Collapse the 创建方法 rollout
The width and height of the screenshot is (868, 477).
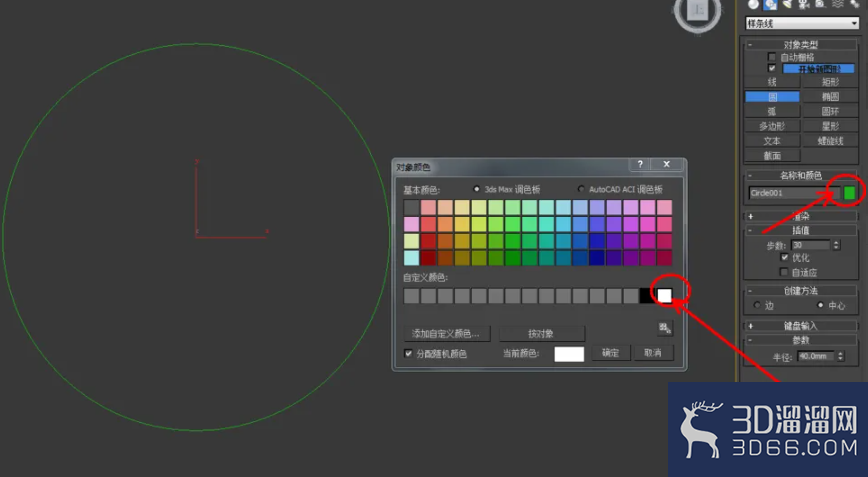tap(800, 291)
